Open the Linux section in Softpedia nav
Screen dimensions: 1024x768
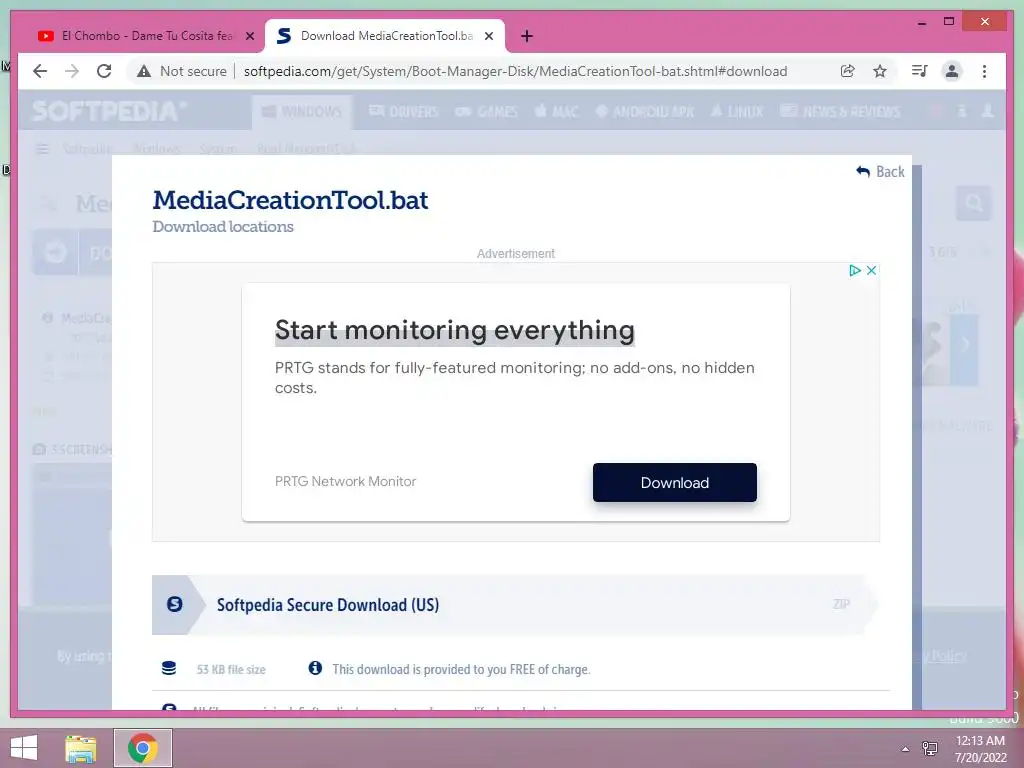[737, 112]
